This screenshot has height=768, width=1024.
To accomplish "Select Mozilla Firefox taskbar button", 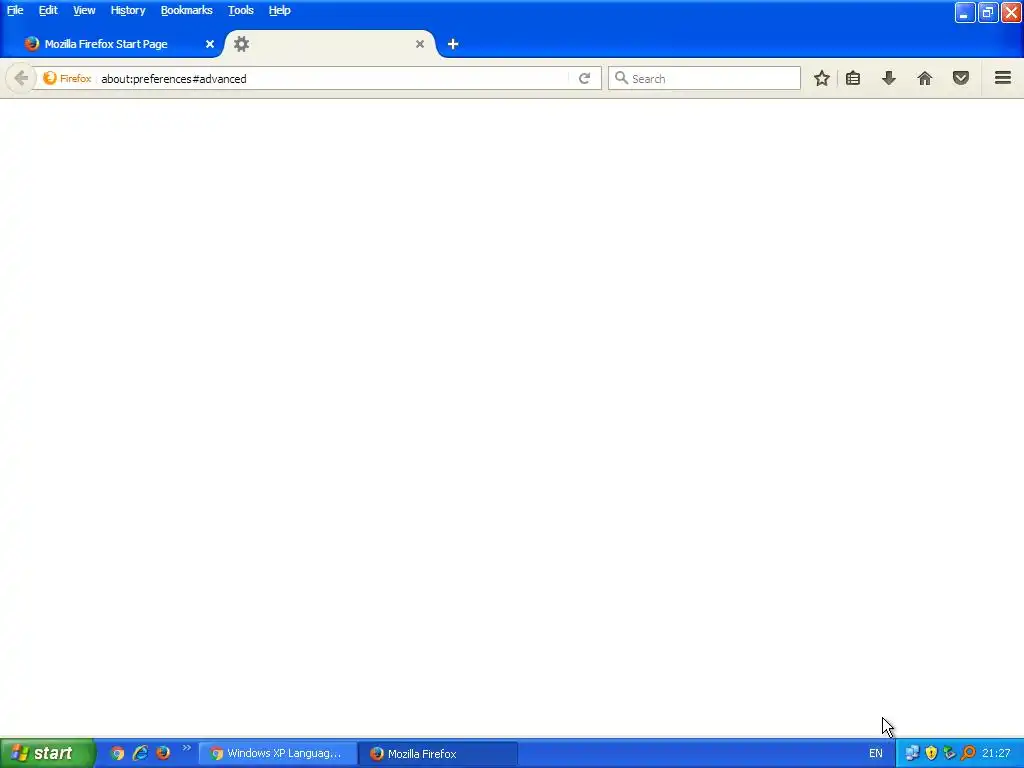I will point(438,754).
